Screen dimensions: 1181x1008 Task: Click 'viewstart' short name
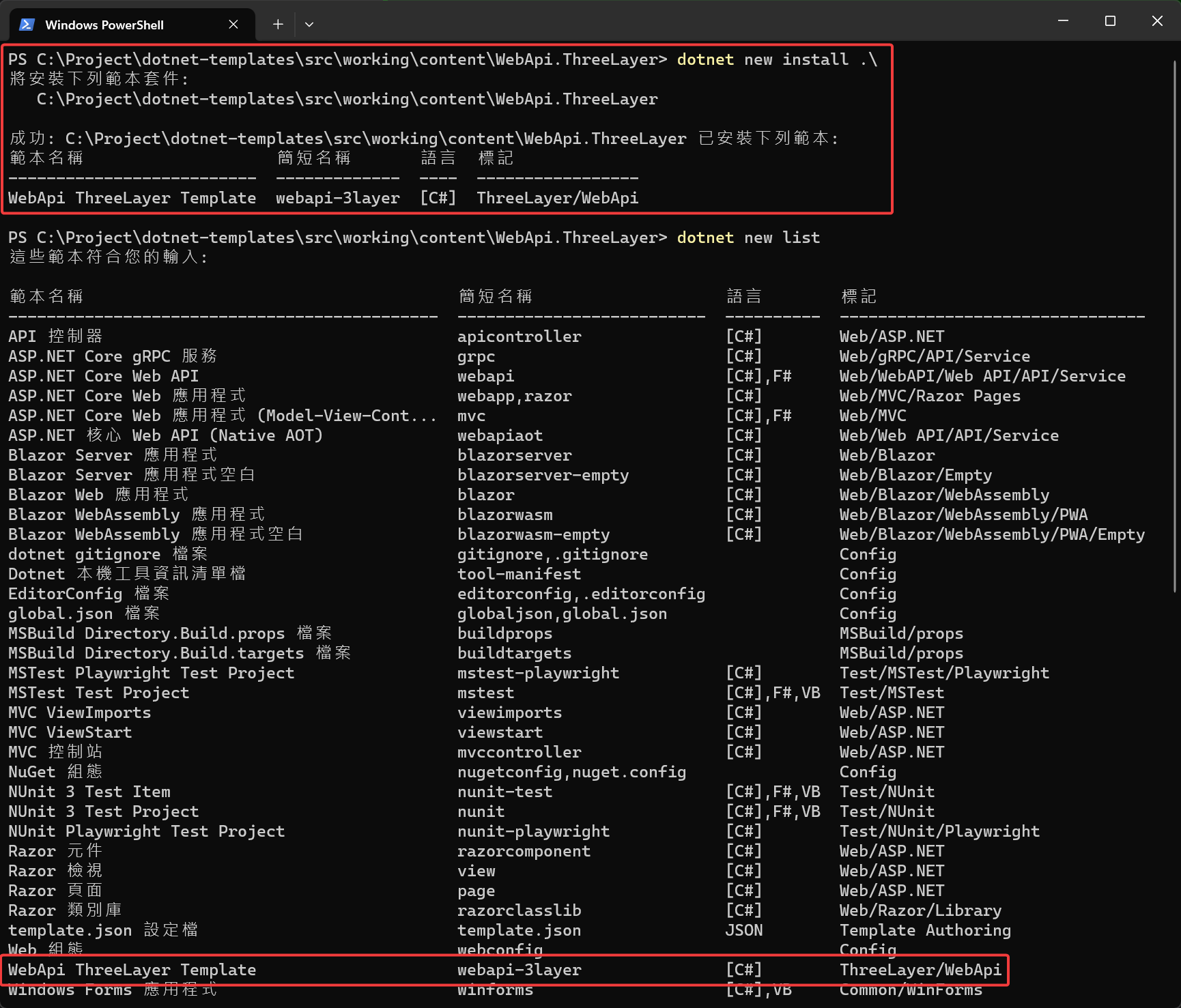pyautogui.click(x=500, y=733)
